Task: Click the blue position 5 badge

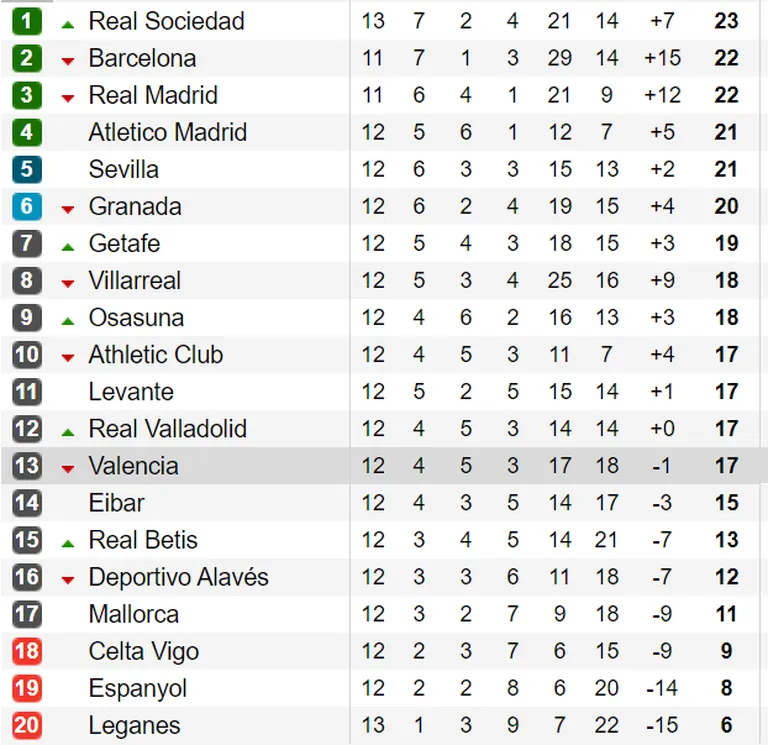Action: (x=26, y=169)
